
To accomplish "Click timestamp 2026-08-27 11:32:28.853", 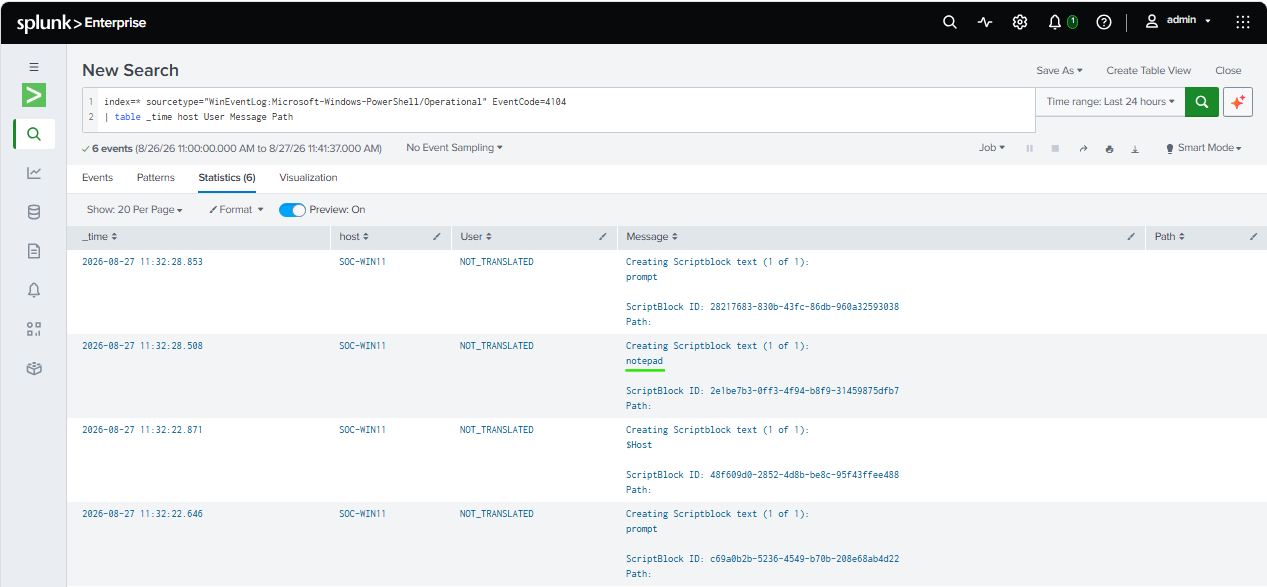I will point(142,262).
